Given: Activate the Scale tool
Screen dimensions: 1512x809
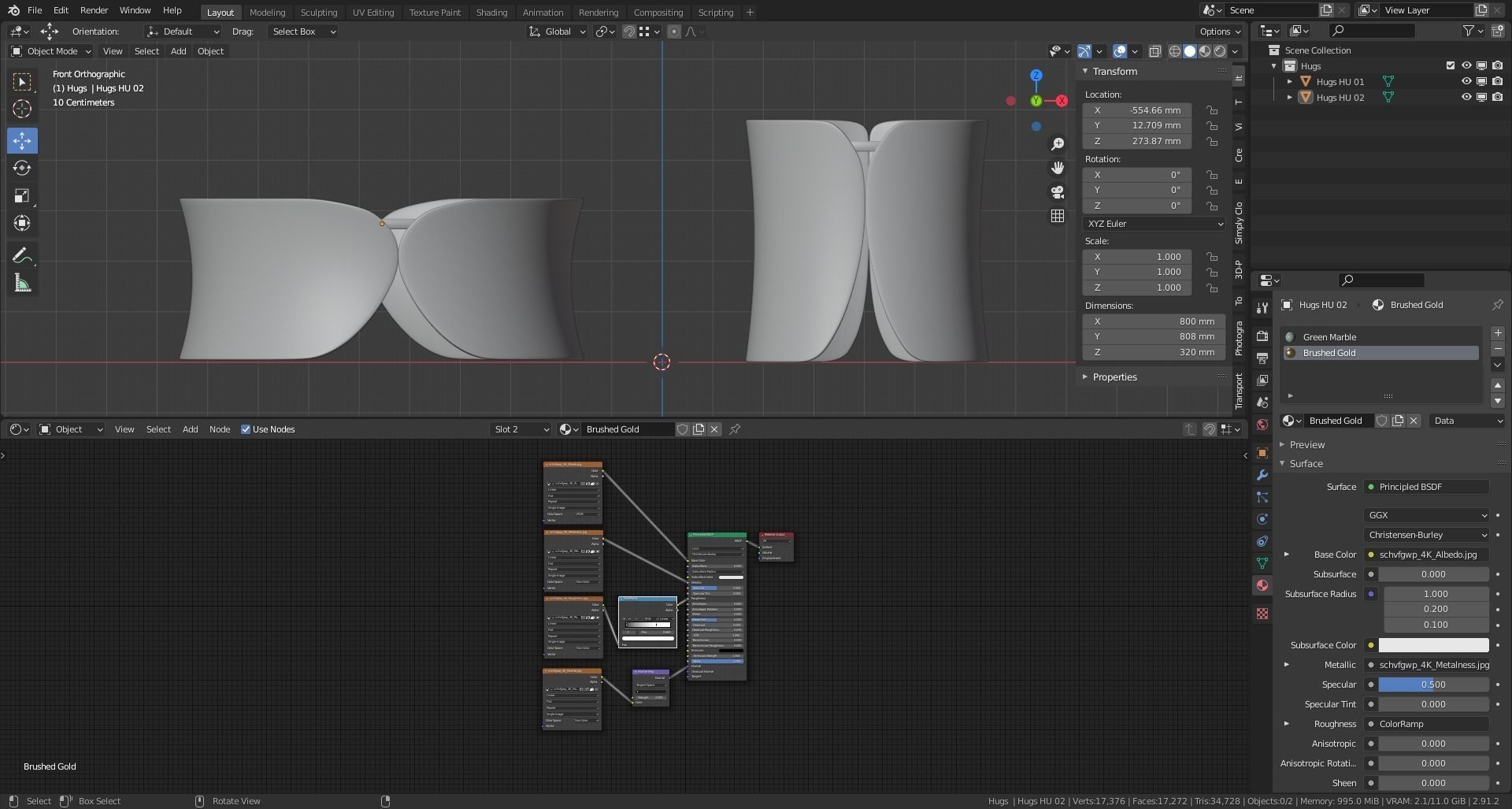Looking at the screenshot, I should pyautogui.click(x=22, y=196).
